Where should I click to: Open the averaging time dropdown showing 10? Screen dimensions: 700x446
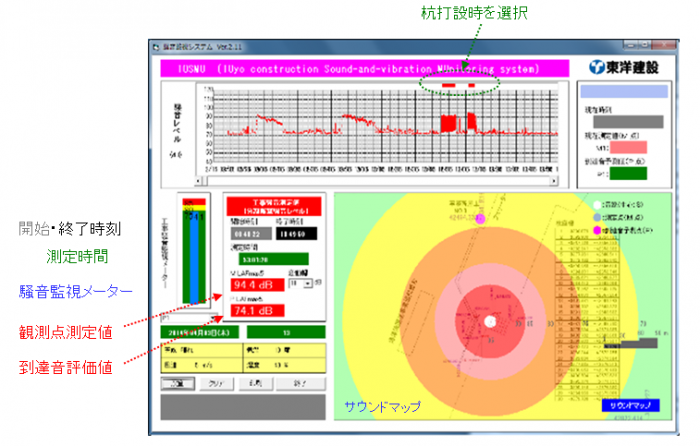pyautogui.click(x=308, y=284)
